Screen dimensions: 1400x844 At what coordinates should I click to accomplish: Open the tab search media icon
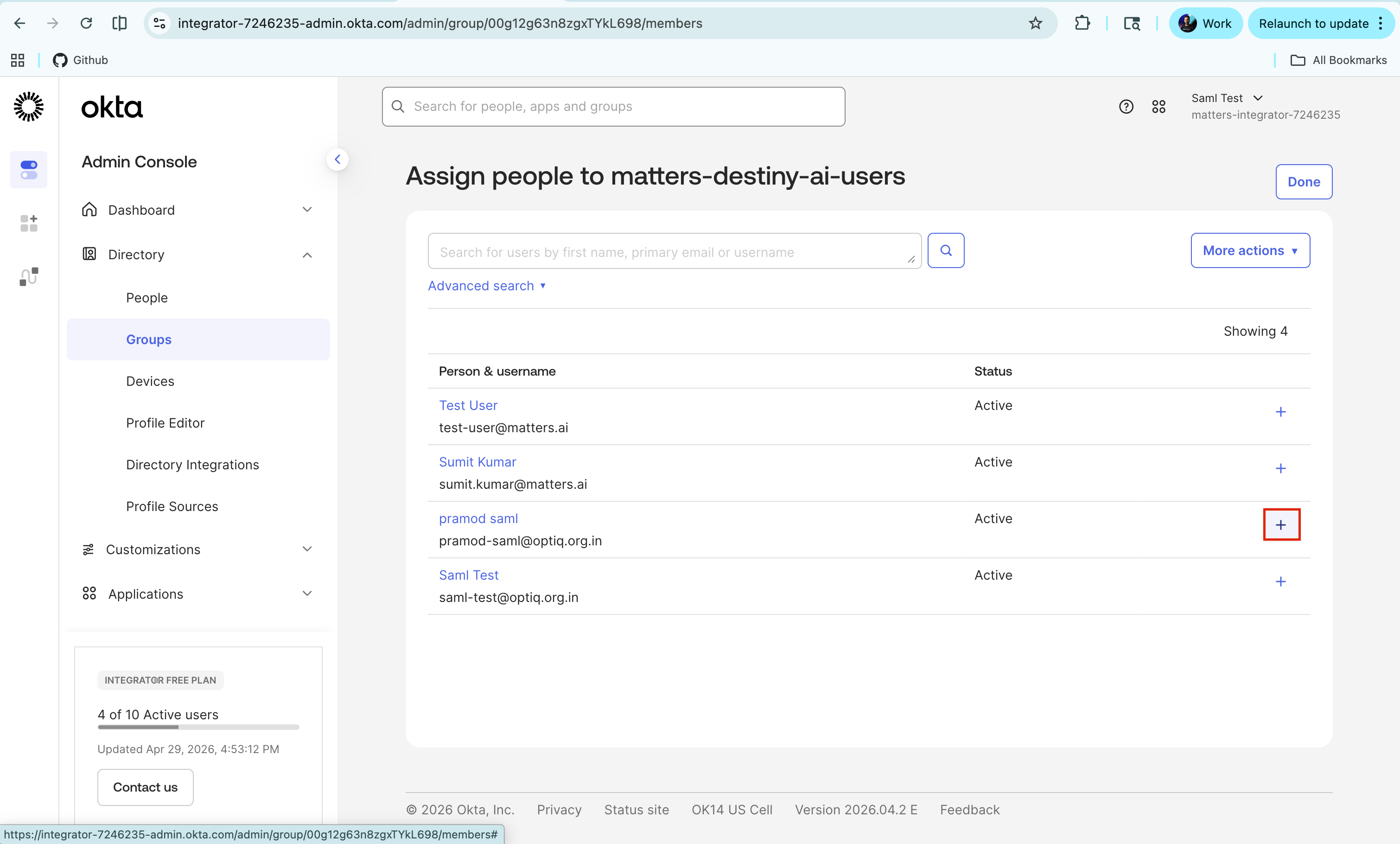(x=1131, y=23)
